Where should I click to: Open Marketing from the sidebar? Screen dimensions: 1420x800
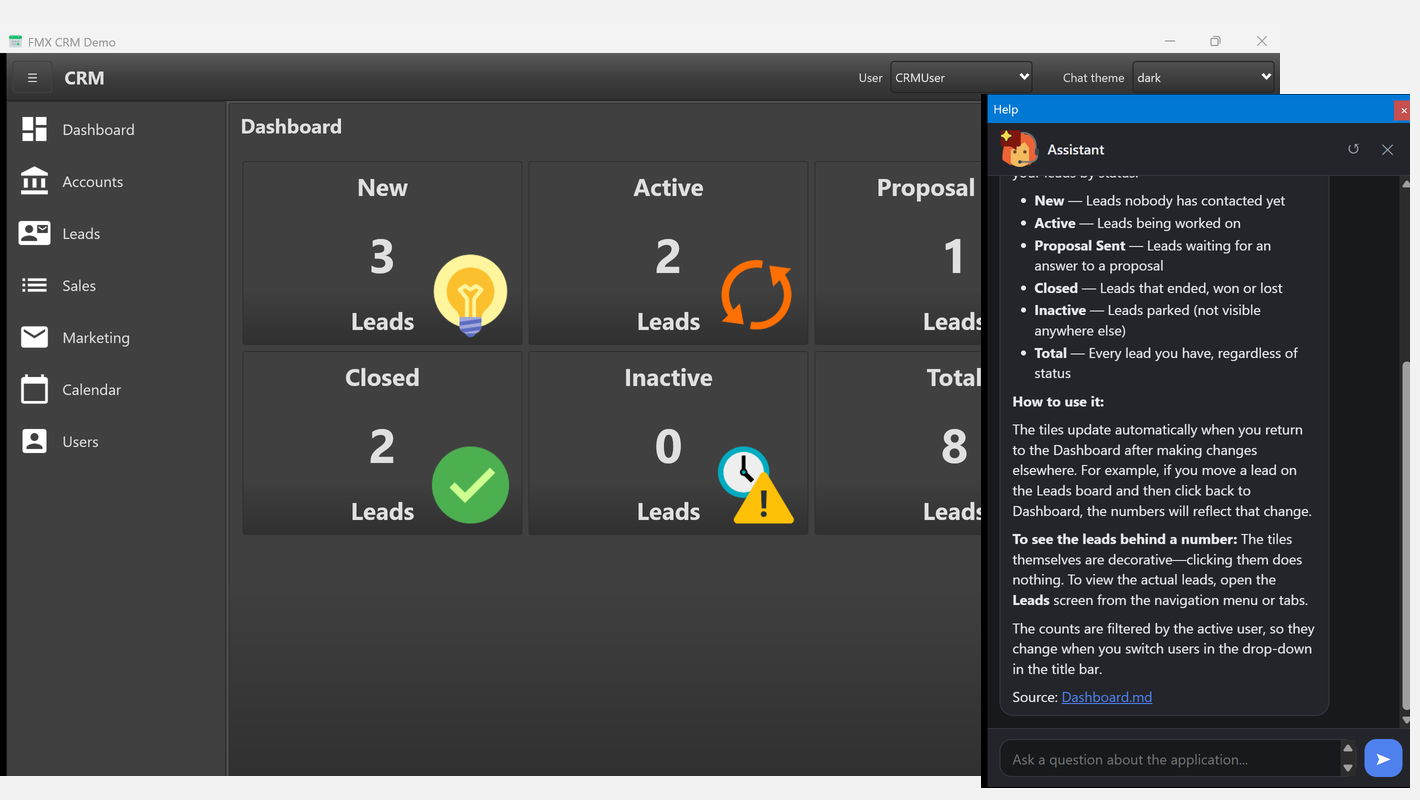click(x=116, y=337)
